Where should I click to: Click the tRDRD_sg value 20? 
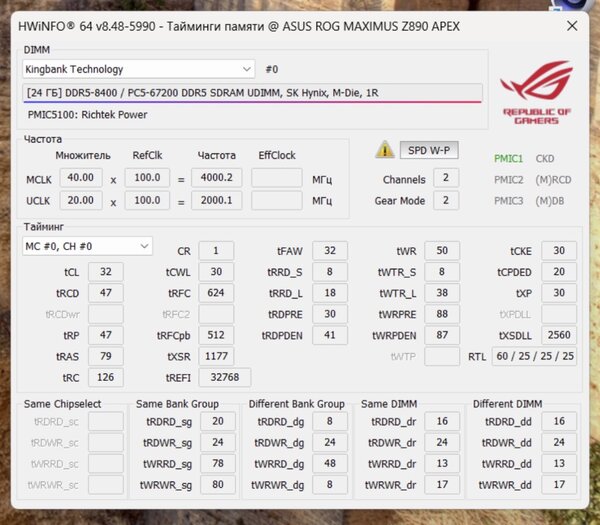click(x=218, y=421)
